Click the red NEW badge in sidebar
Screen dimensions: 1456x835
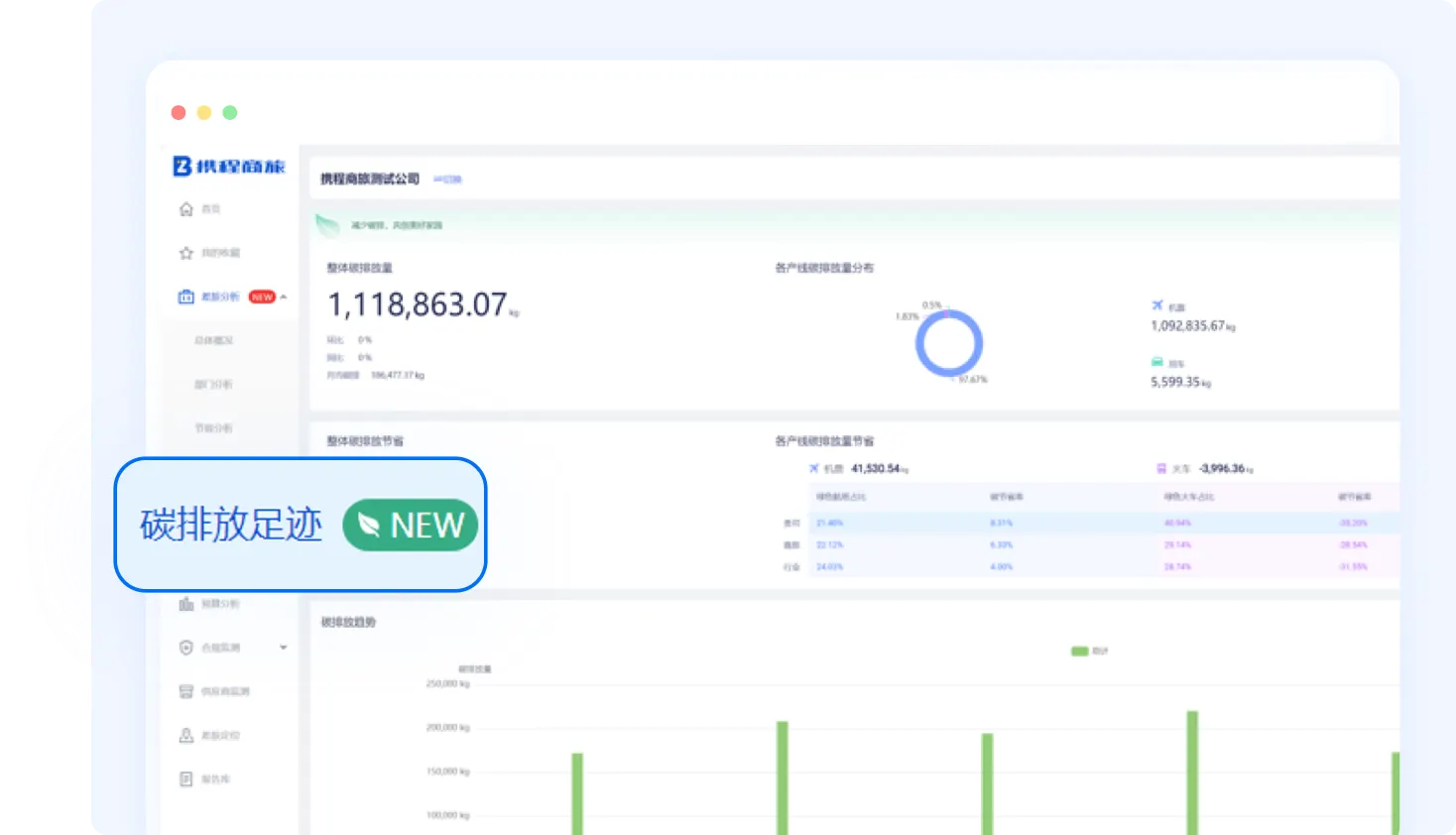point(262,297)
